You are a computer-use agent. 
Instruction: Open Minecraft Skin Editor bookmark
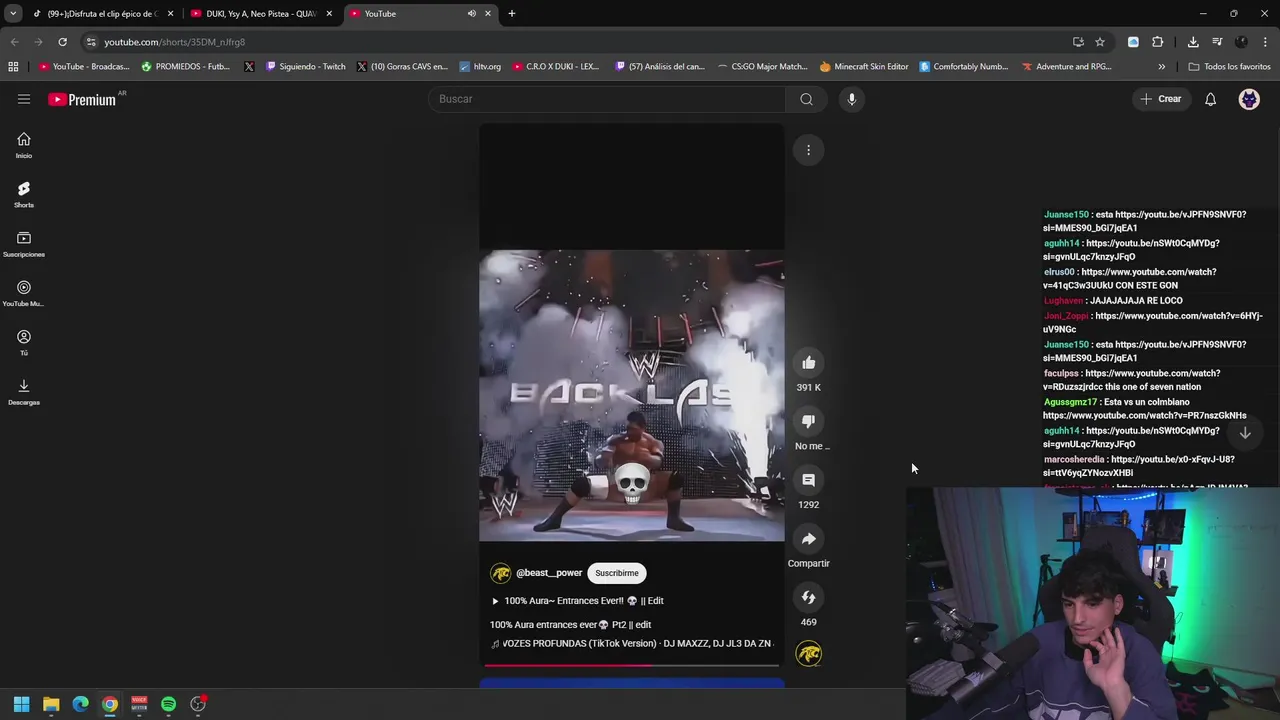864,67
